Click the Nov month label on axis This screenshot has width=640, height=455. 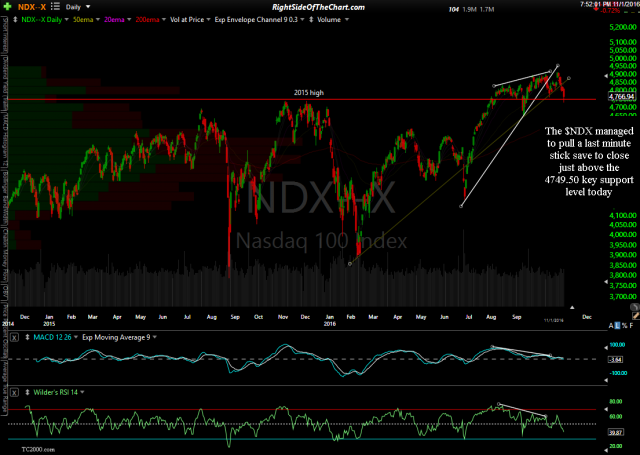[x=283, y=317]
